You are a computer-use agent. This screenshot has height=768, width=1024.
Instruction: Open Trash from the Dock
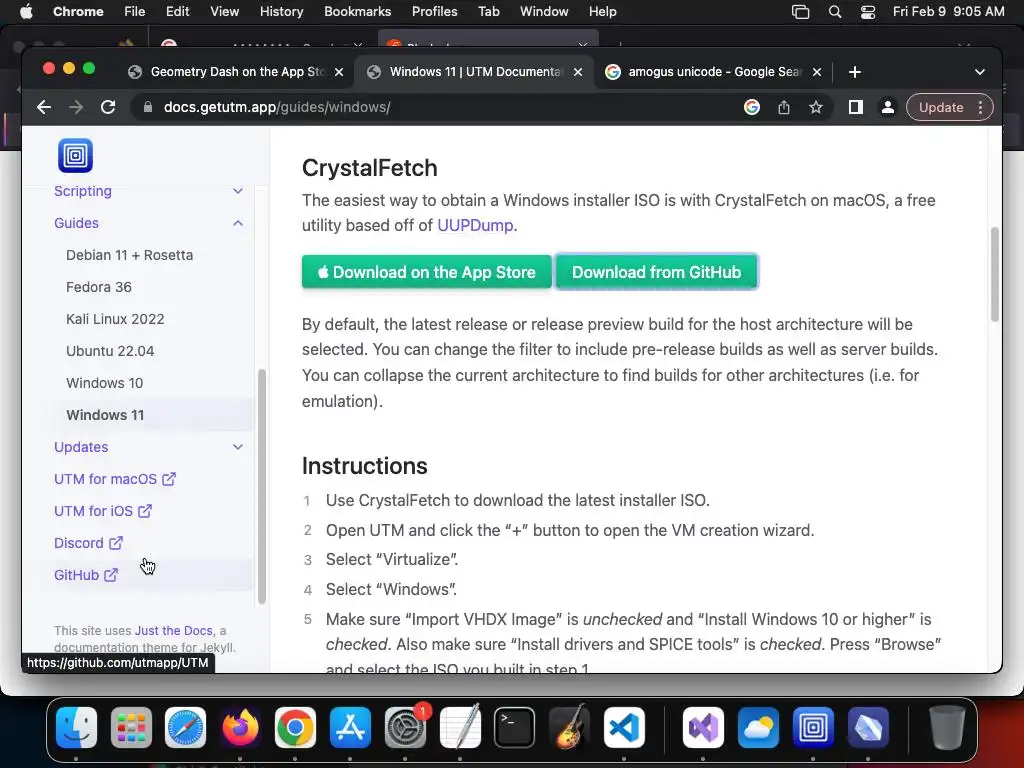pyautogui.click(x=947, y=727)
